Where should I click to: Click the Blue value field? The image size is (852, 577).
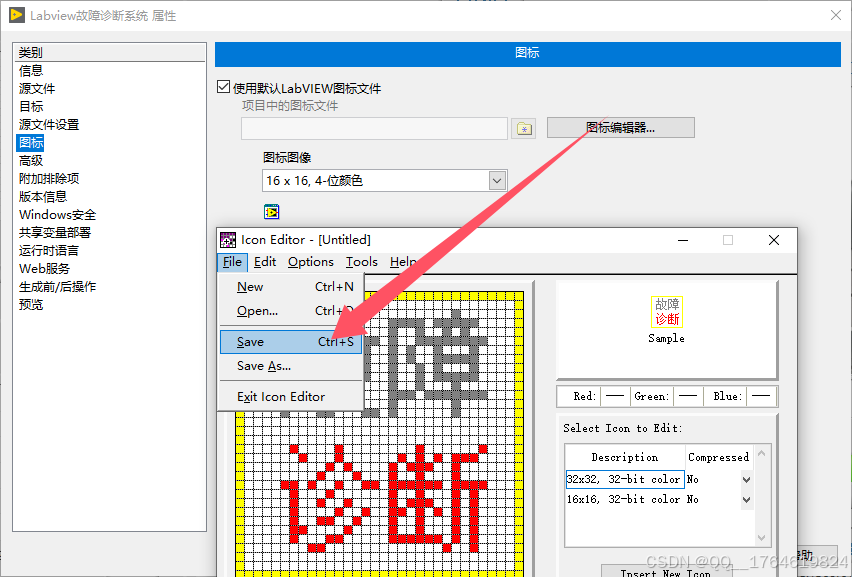[x=761, y=396]
